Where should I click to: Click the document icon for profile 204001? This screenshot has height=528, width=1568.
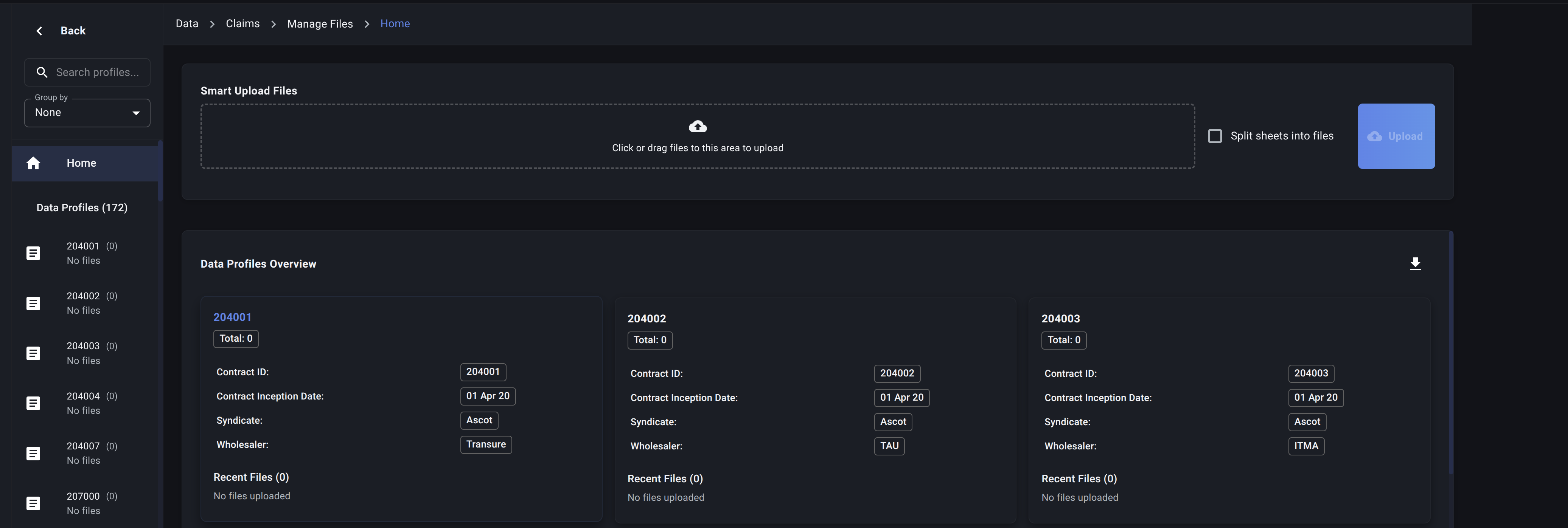pos(33,253)
